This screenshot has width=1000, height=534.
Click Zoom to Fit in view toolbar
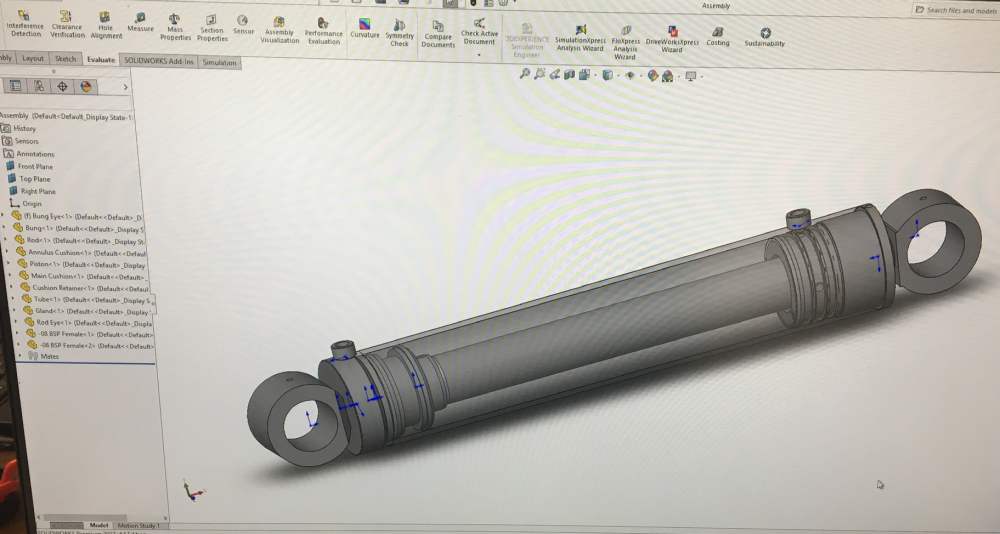click(524, 74)
